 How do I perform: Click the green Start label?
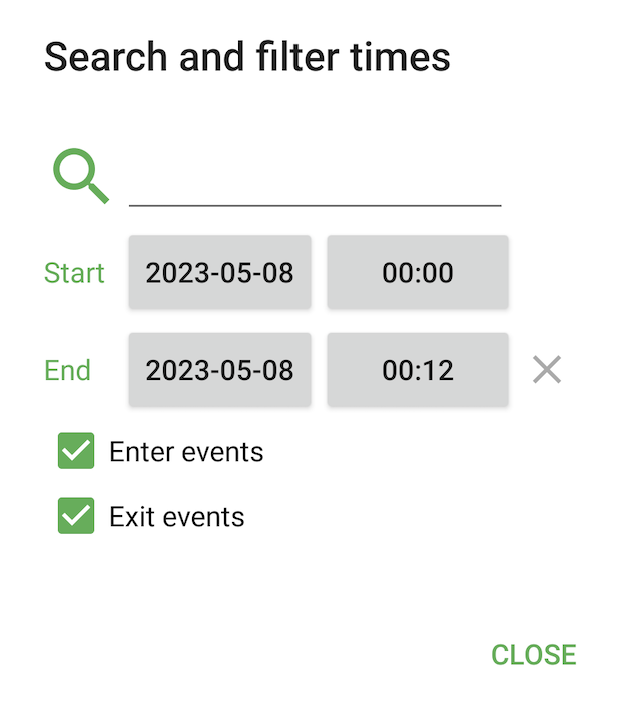74,272
